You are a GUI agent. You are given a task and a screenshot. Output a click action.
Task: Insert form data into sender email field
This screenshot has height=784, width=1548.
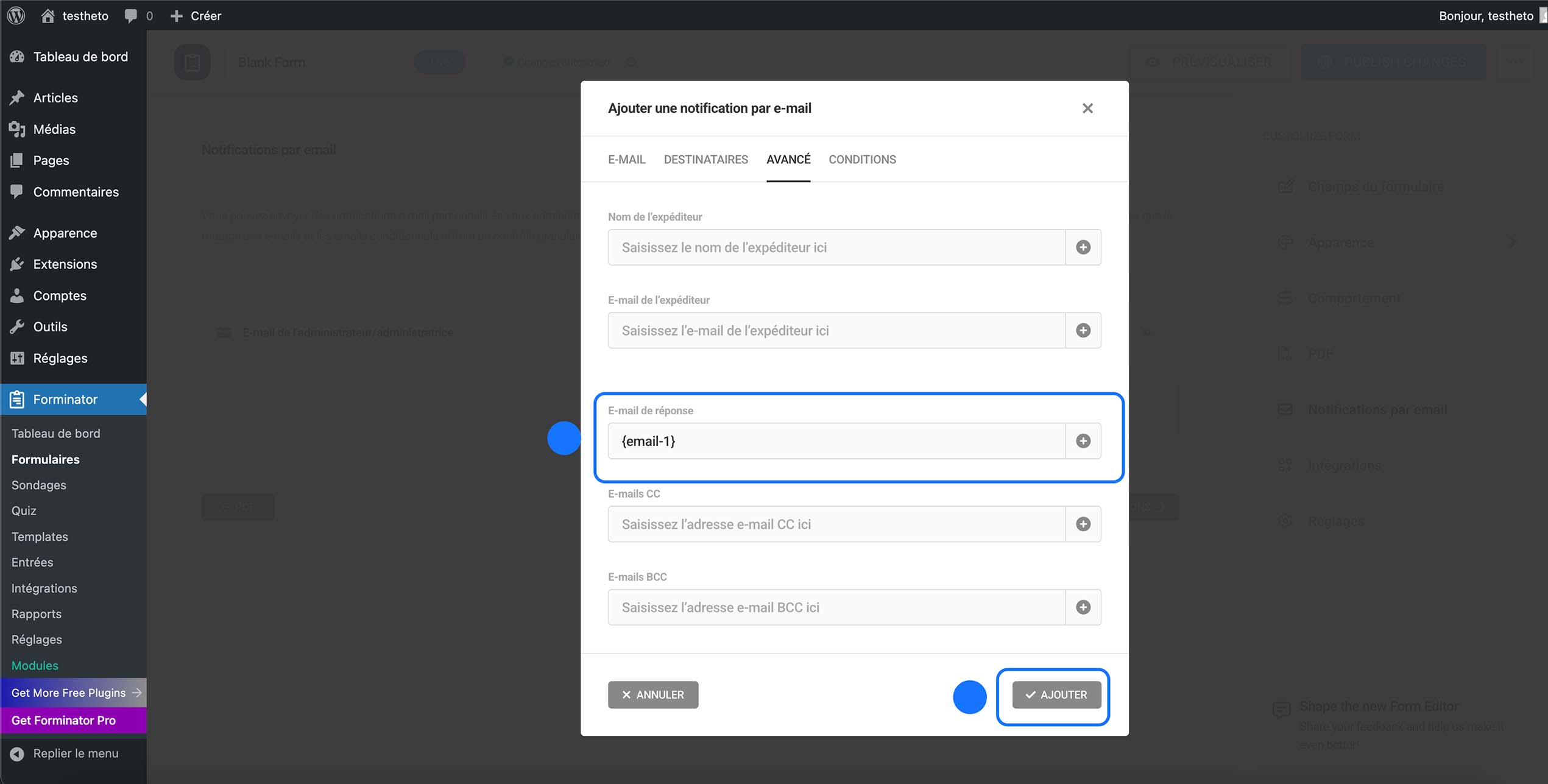(x=1083, y=330)
